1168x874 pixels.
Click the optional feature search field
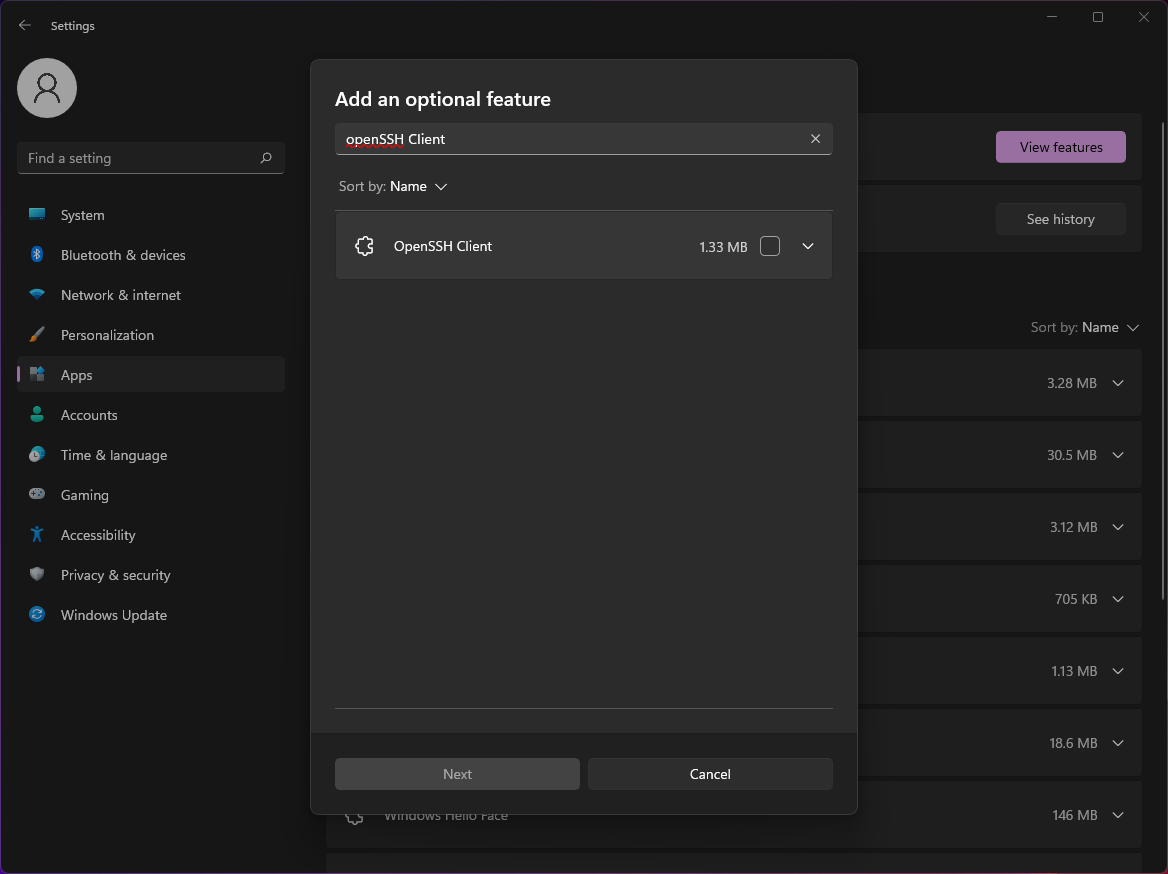click(584, 139)
